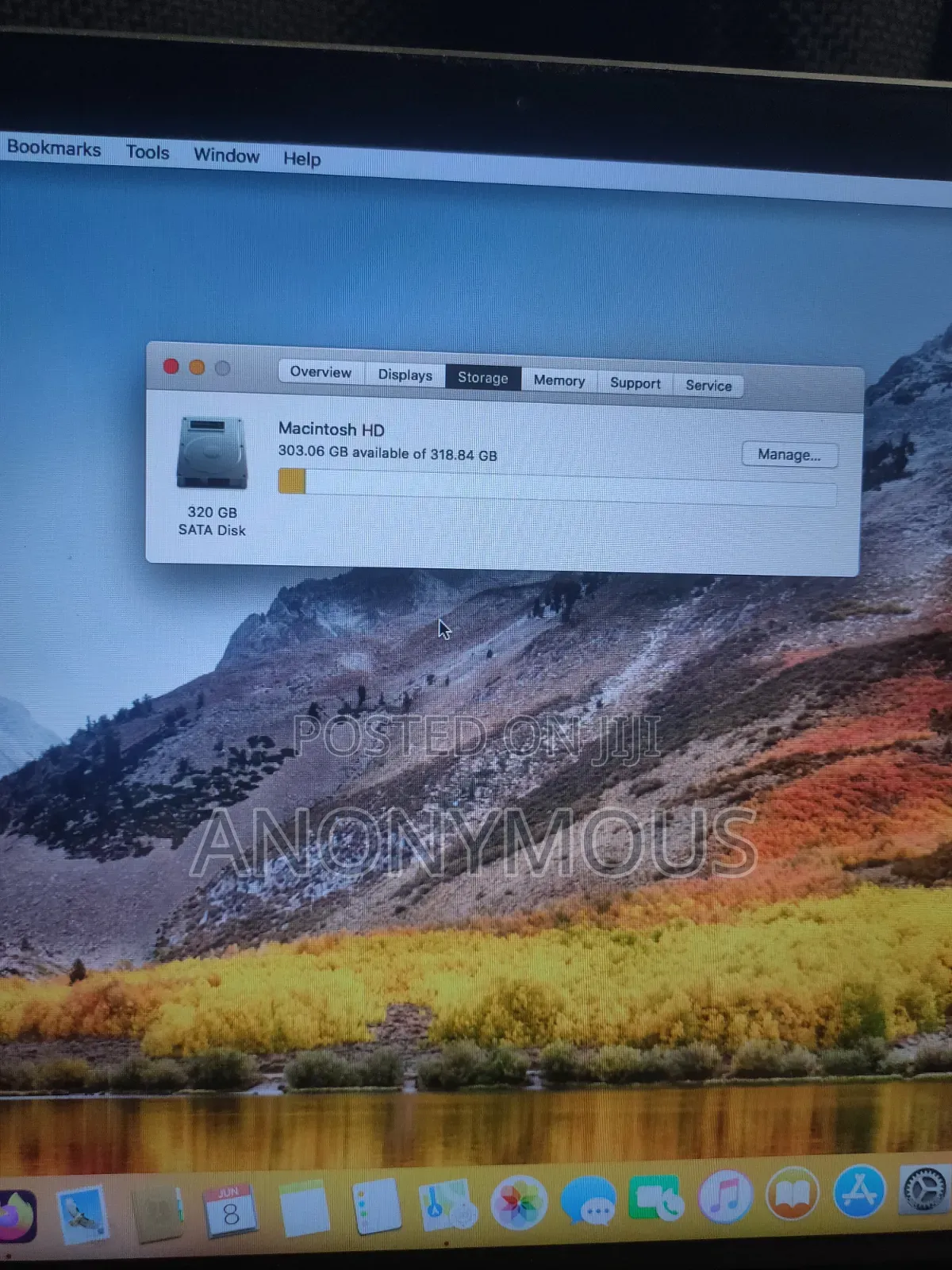This screenshot has width=952, height=1270.
Task: Open the Bookmarks menu
Action: (x=54, y=148)
